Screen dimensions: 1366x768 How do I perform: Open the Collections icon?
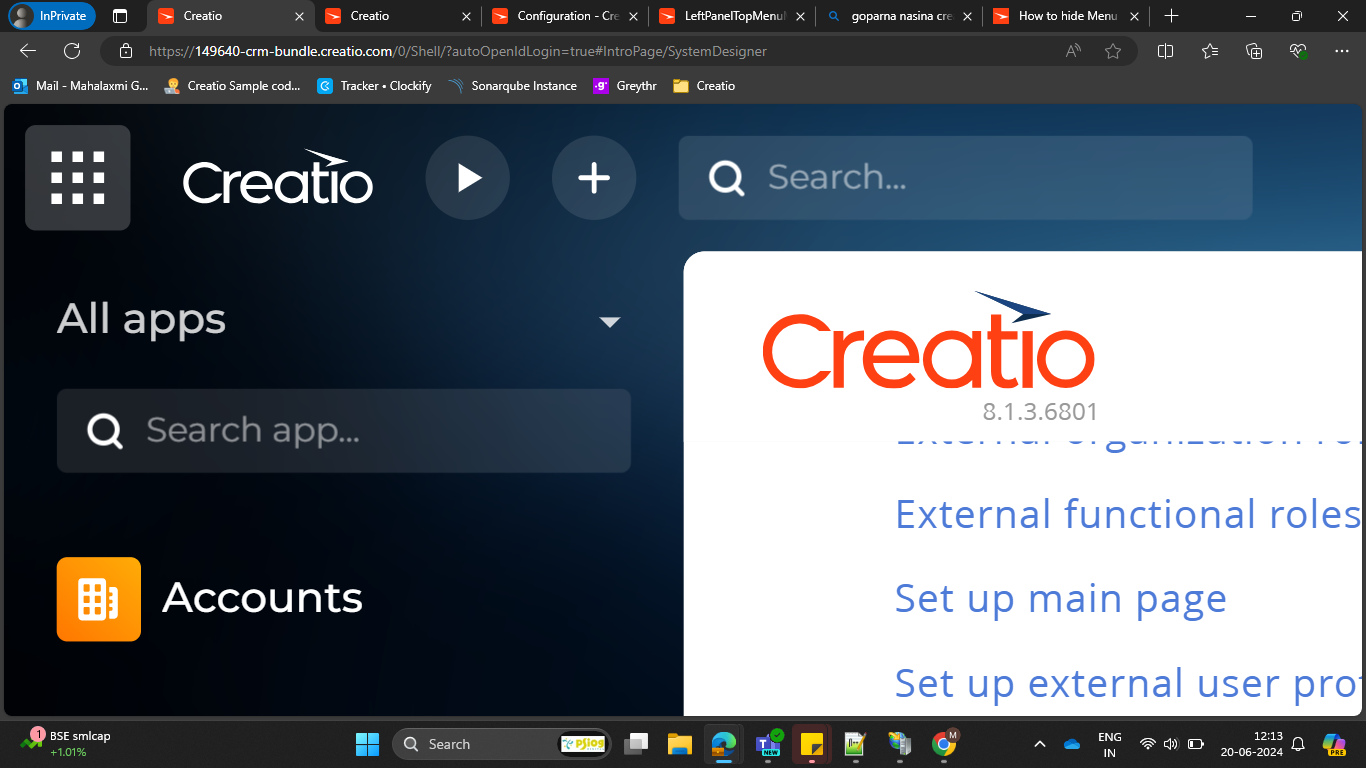(1254, 51)
